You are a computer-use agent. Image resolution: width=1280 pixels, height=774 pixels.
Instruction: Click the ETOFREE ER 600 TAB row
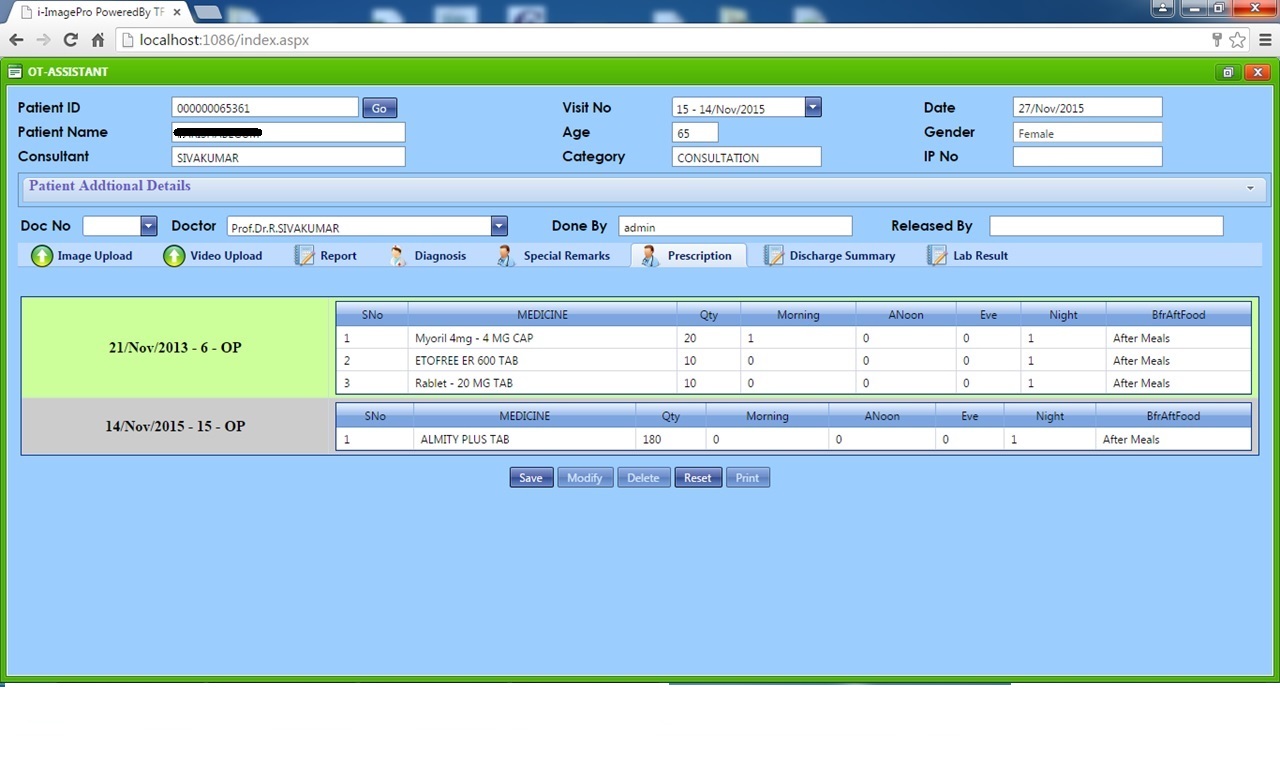pos(793,360)
